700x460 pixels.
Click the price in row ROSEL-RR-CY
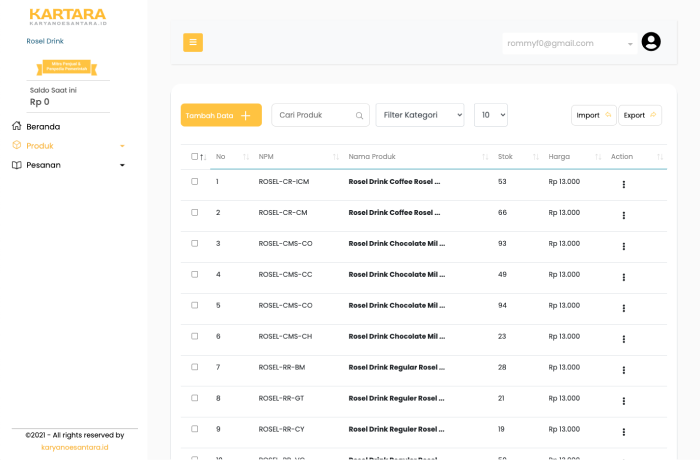point(564,429)
